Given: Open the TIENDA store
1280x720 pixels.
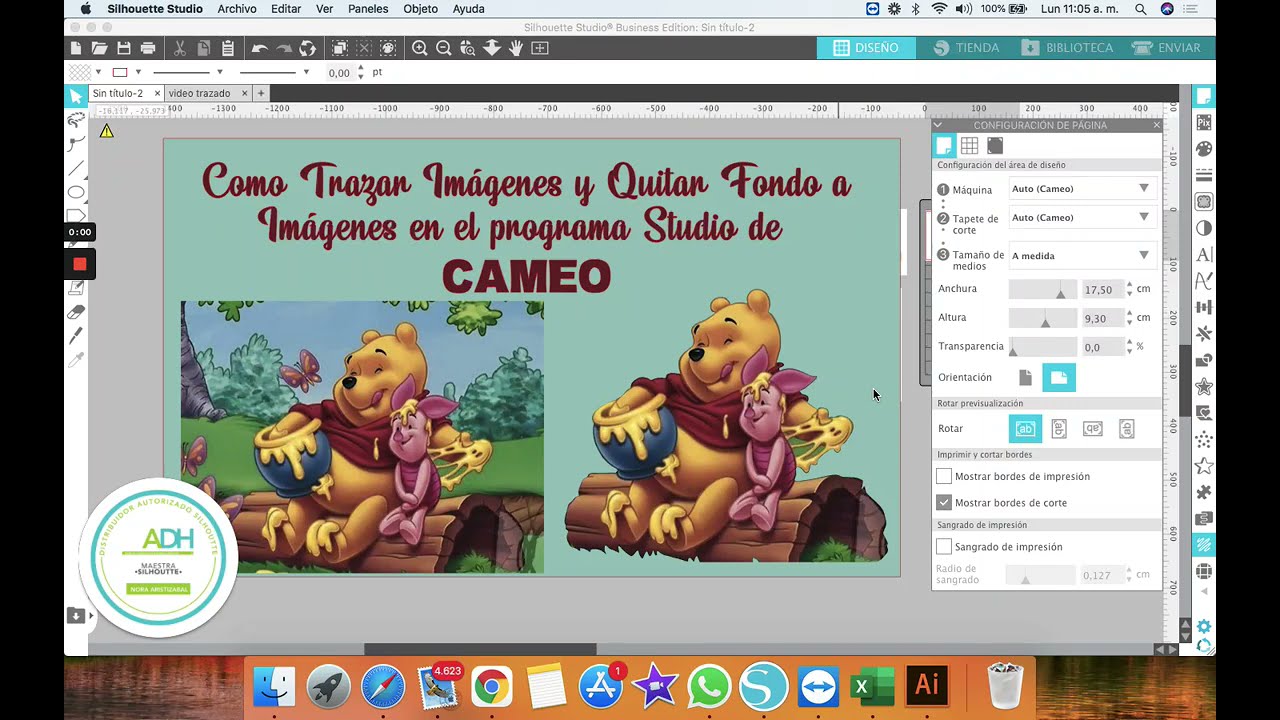Looking at the screenshot, I should 966,47.
